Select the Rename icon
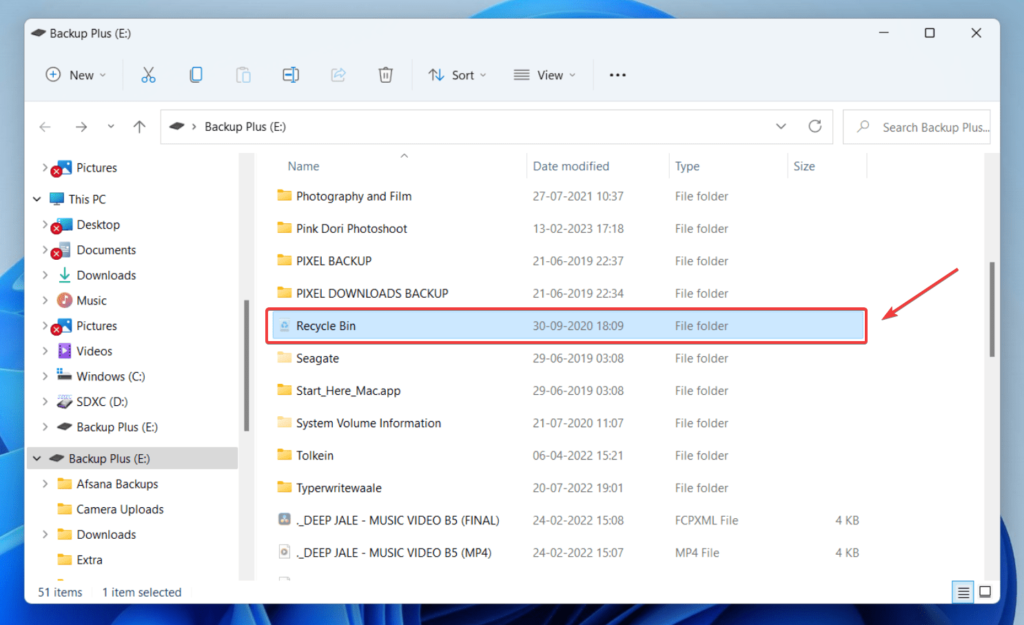Screen dimensions: 1024x625 290,74
